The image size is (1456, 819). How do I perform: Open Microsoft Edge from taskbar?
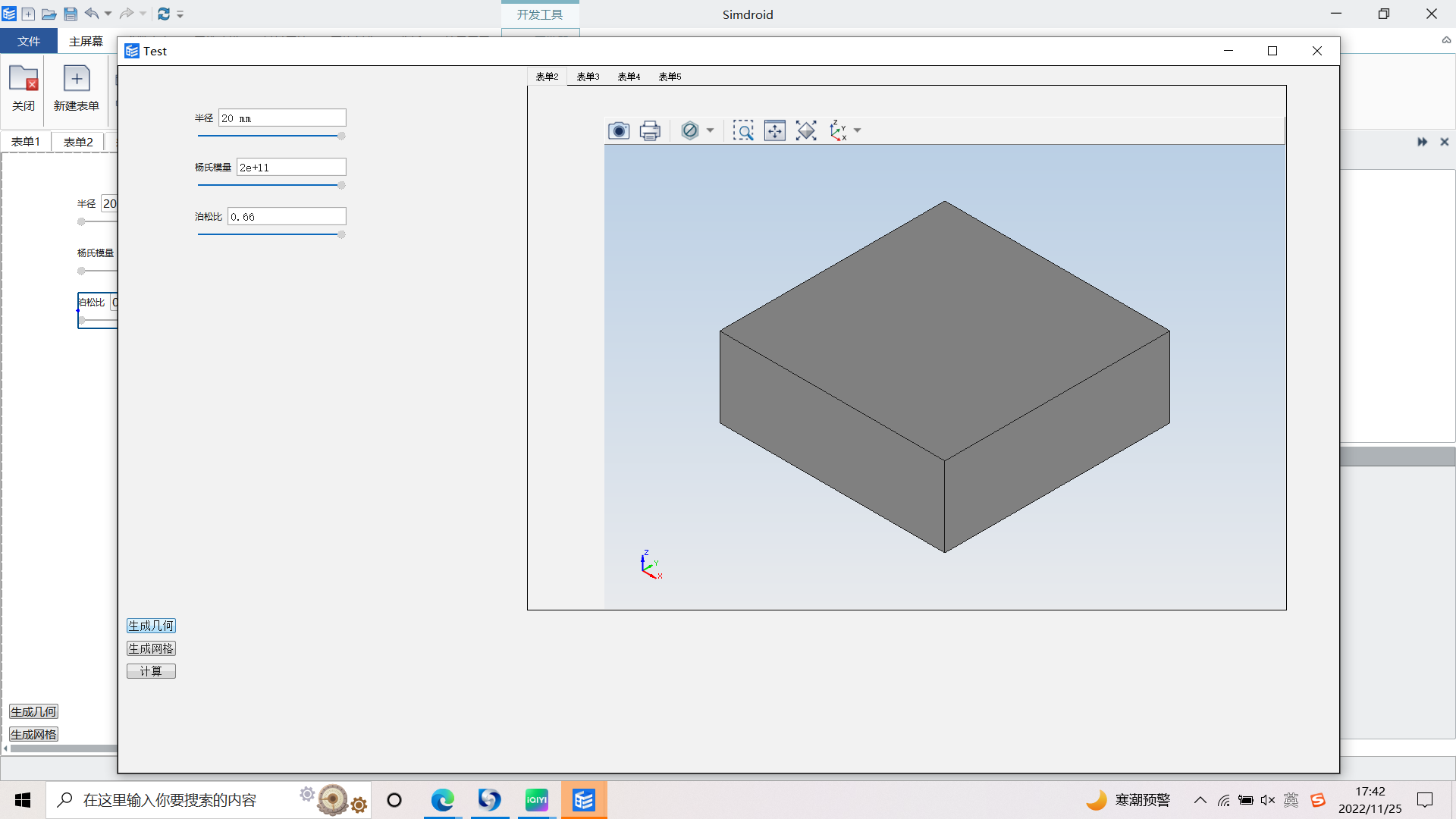(442, 800)
